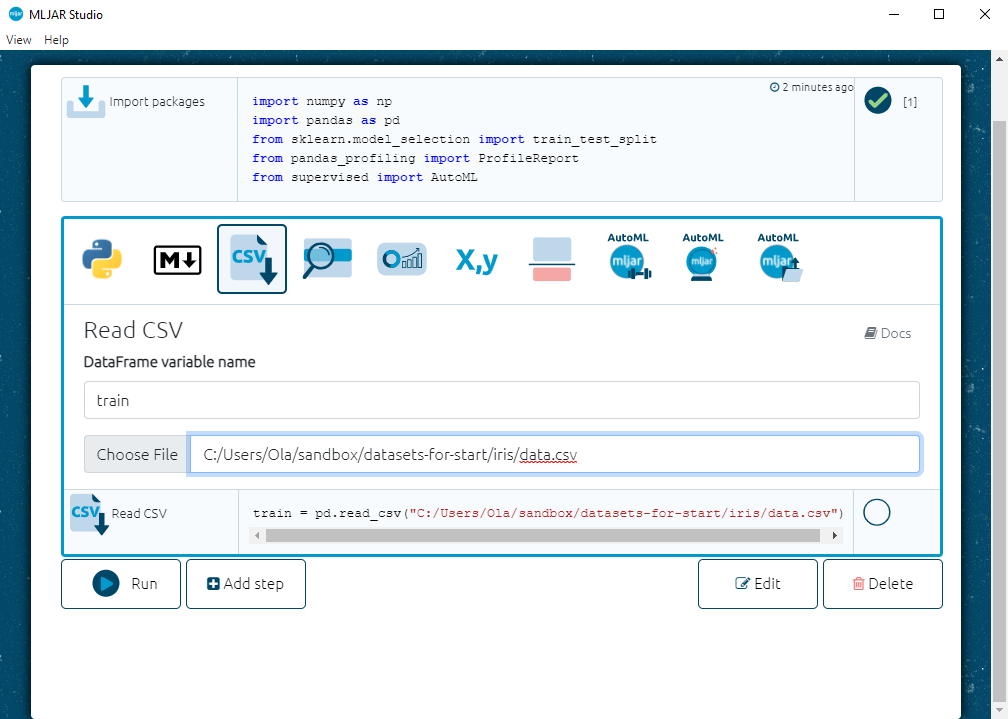Click the green checkmark status icon
1008x719 pixels.
(x=878, y=101)
